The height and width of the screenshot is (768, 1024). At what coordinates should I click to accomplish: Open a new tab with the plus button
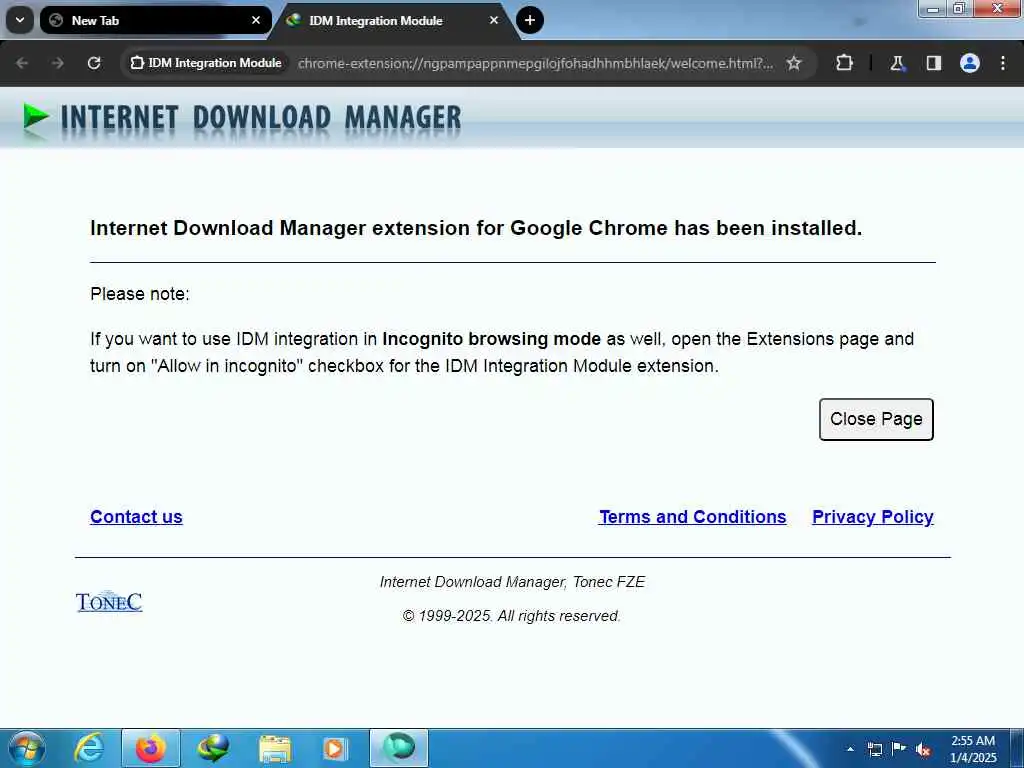[530, 20]
